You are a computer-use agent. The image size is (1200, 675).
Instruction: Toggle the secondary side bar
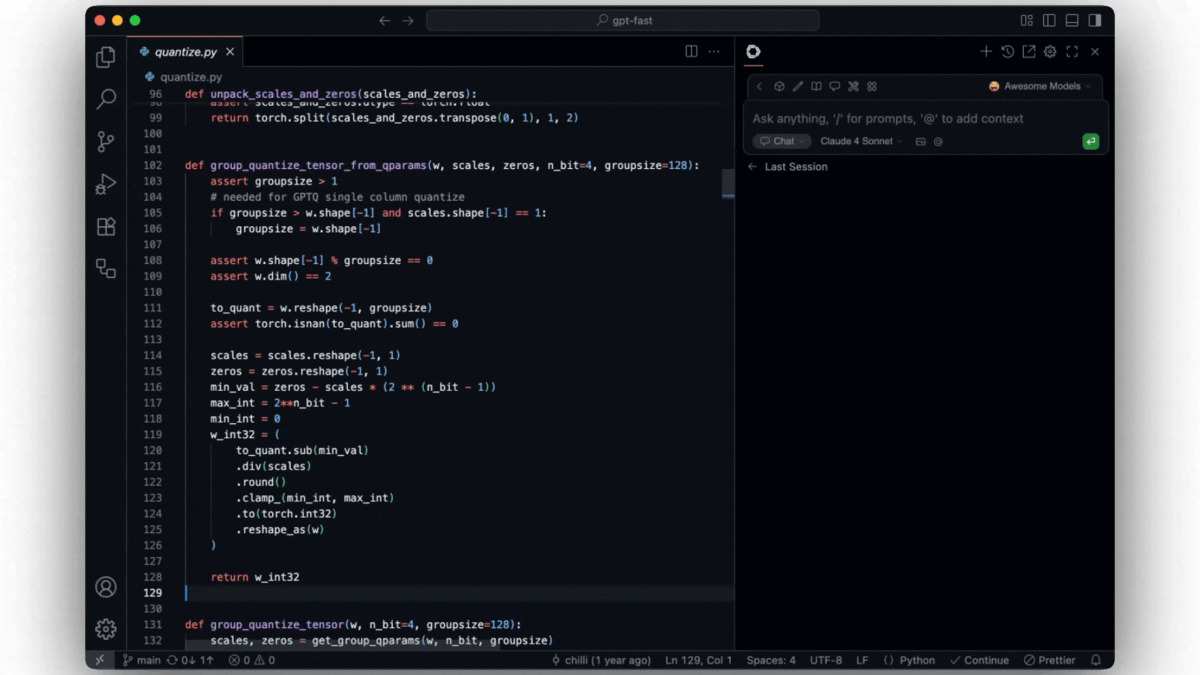[x=1095, y=20]
